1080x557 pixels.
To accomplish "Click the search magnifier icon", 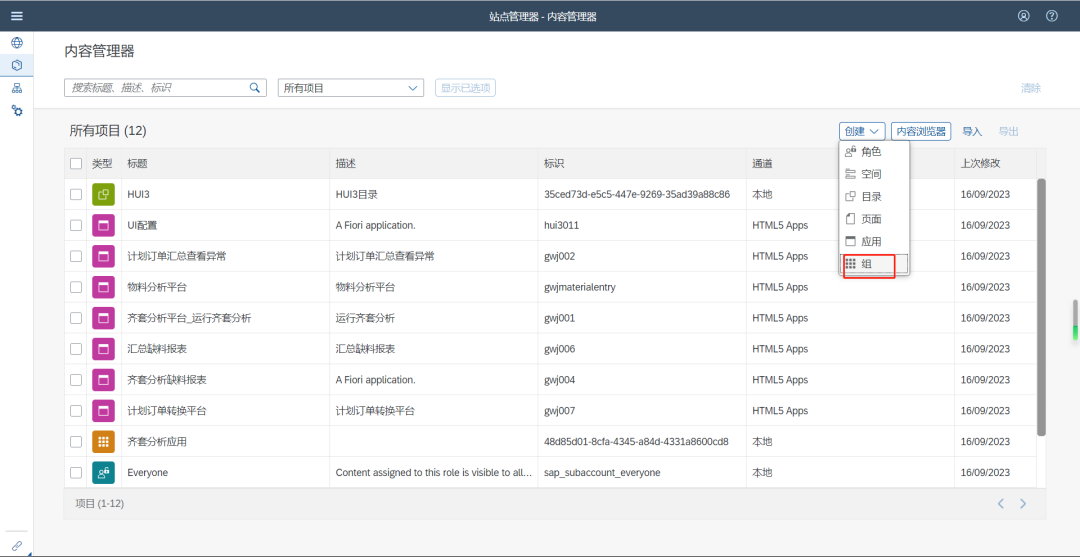I will pyautogui.click(x=255, y=87).
